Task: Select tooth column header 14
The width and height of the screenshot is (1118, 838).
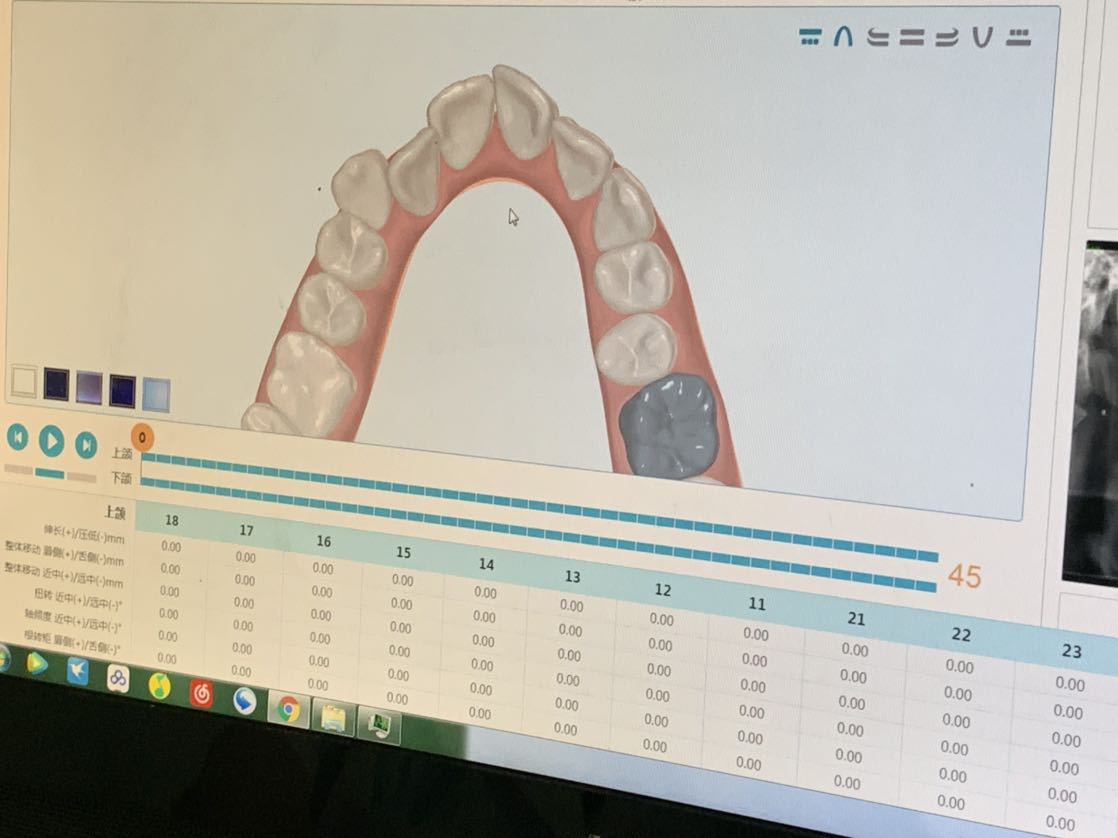Action: (x=486, y=564)
